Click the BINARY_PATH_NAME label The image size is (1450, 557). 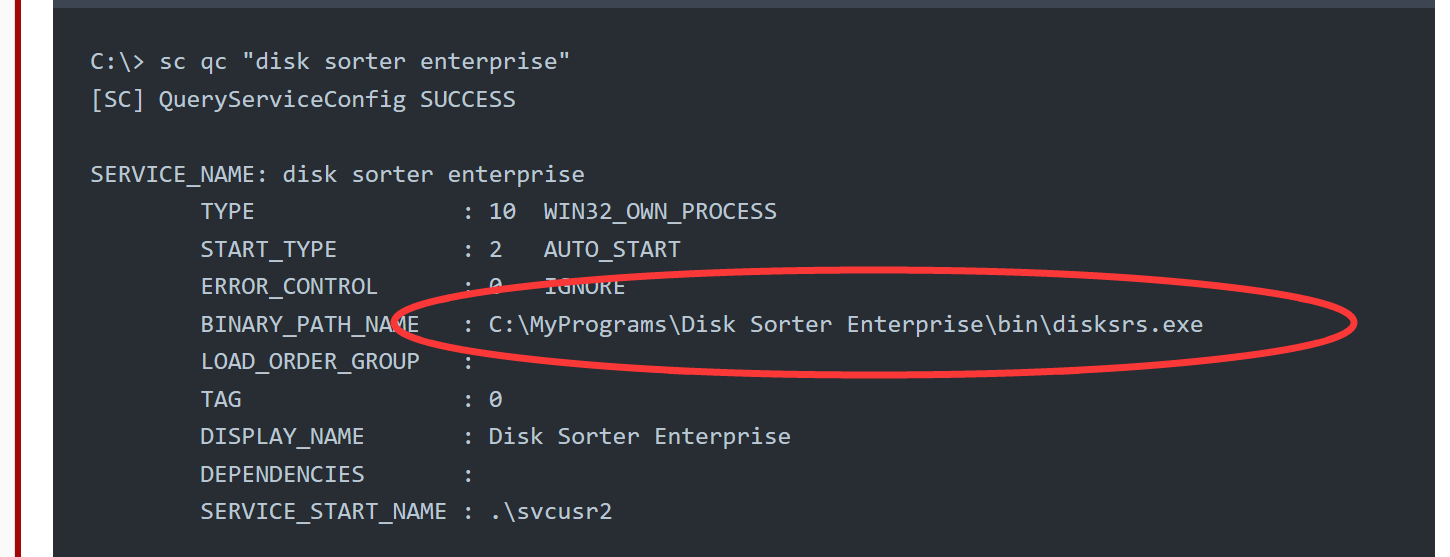[310, 325]
